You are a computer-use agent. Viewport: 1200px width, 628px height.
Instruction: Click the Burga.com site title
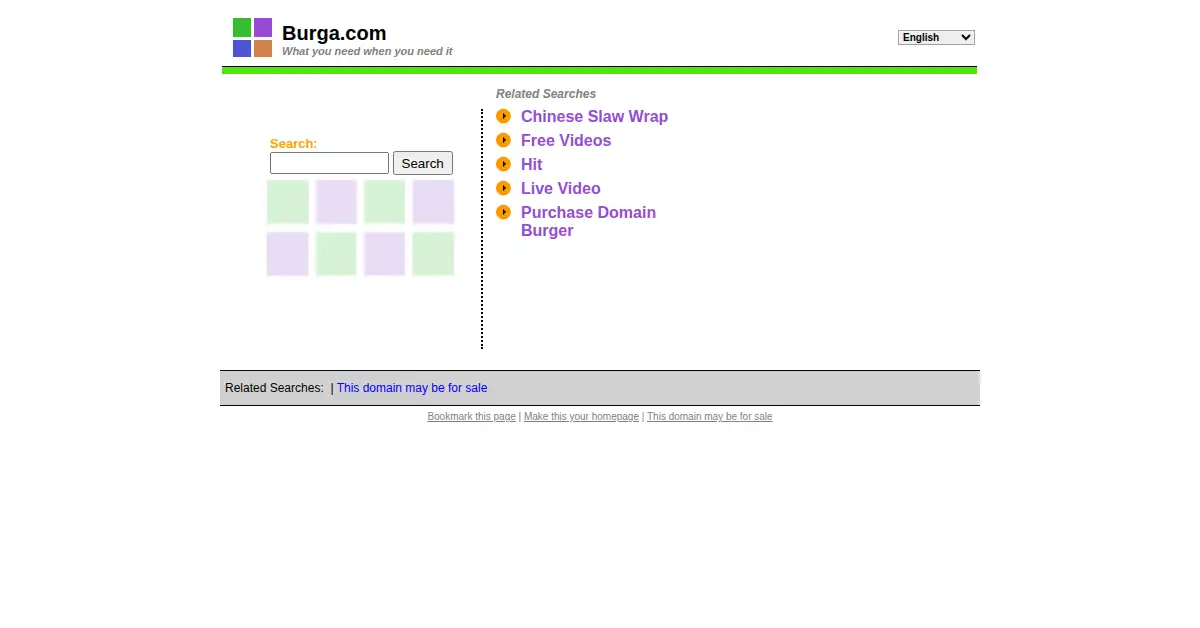click(x=334, y=33)
